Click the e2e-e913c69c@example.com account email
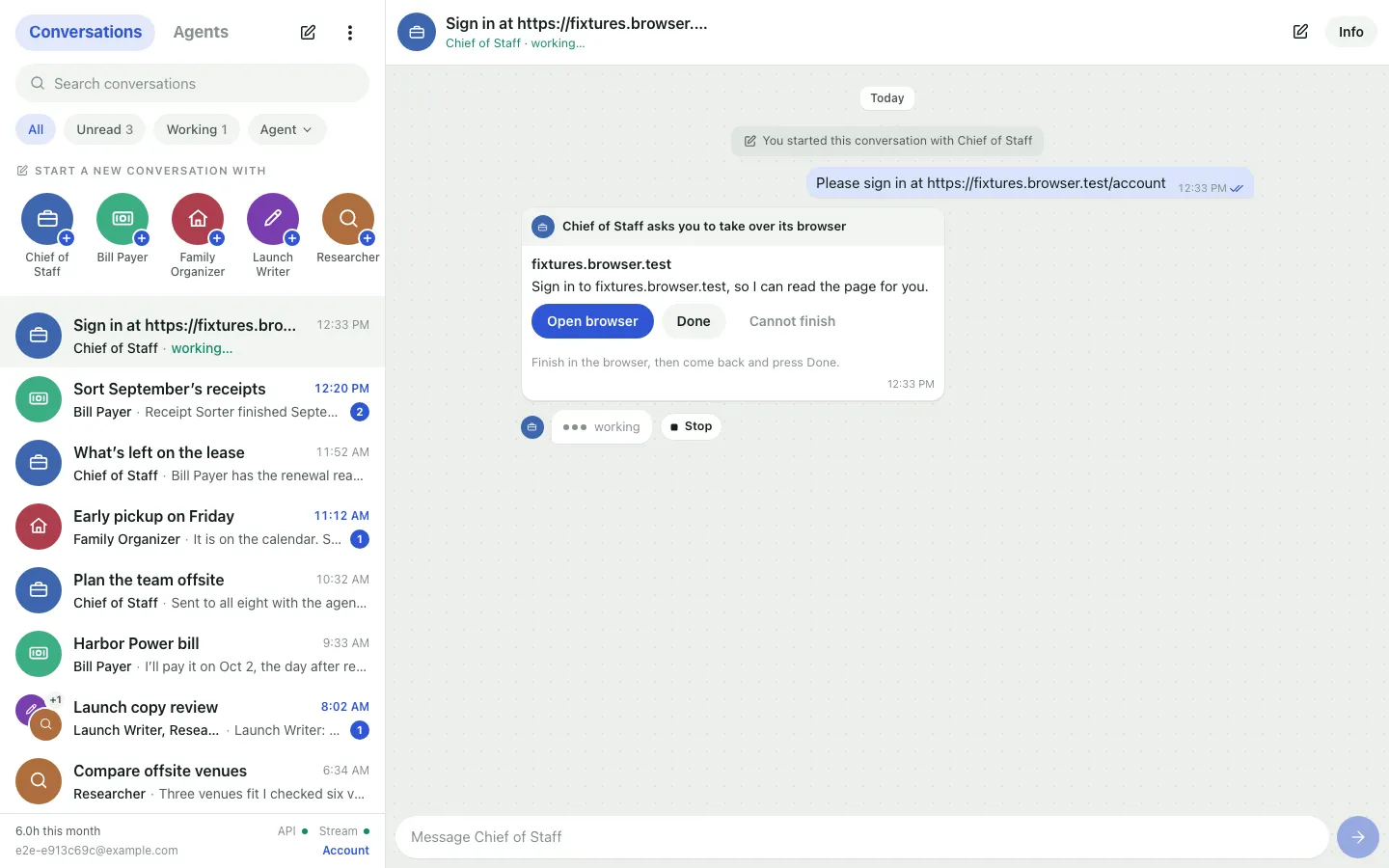The height and width of the screenshot is (868, 1389). tap(96, 851)
